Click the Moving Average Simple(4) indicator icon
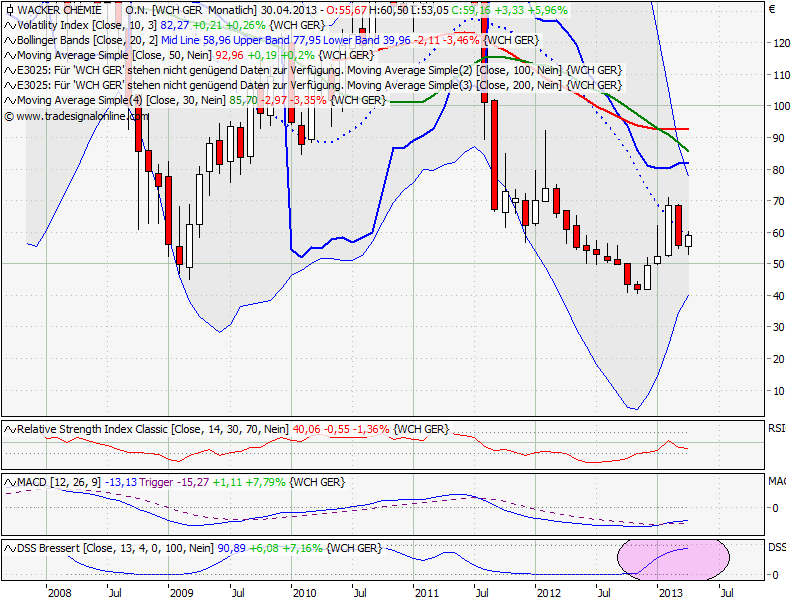Screen dimensions: 800x600 [x=8, y=99]
